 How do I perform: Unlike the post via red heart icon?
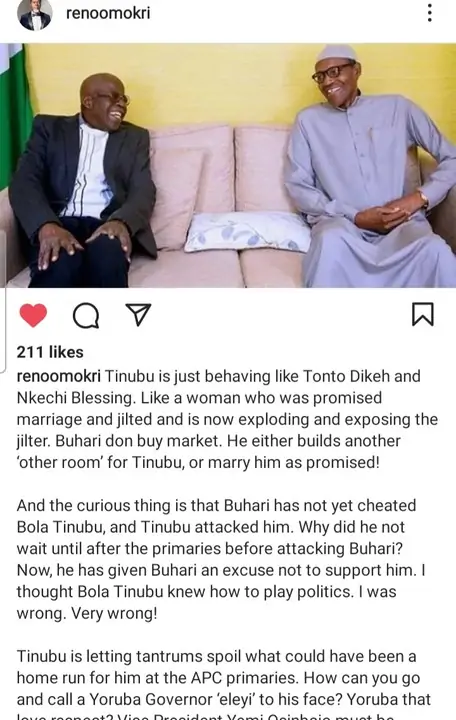point(33,315)
